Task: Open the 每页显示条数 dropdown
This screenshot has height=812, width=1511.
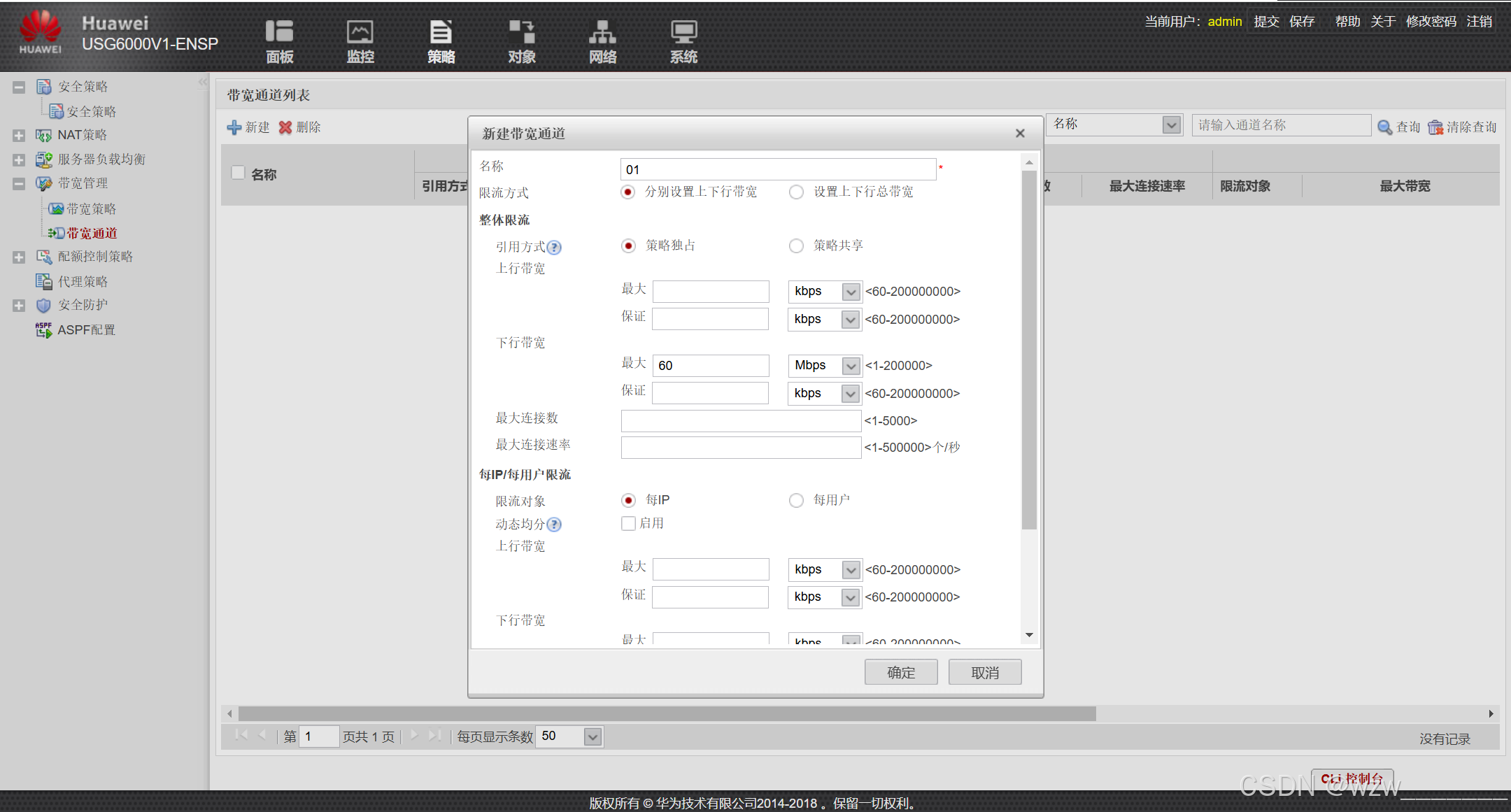Action: click(x=593, y=737)
